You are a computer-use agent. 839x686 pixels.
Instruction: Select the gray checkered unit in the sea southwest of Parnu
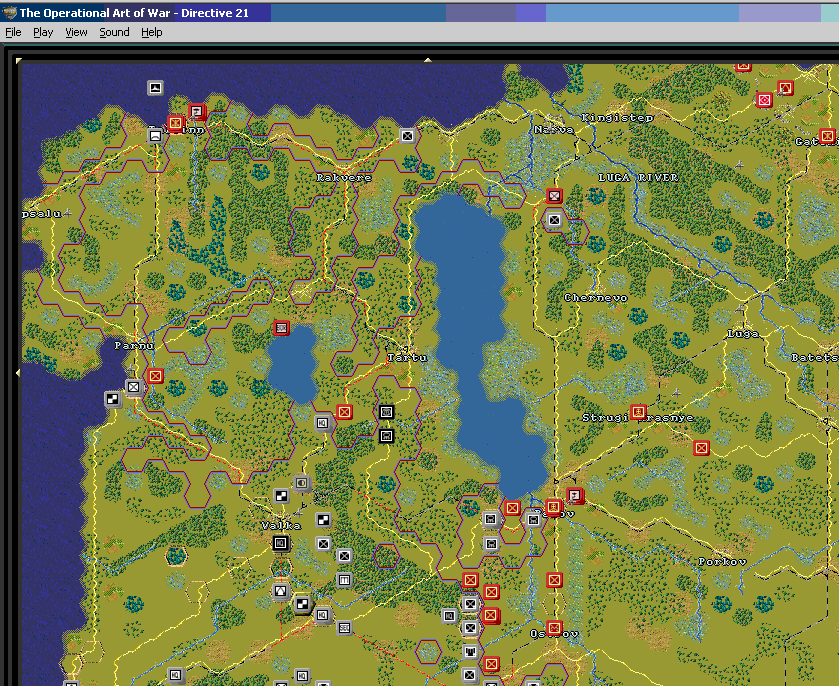click(x=112, y=399)
